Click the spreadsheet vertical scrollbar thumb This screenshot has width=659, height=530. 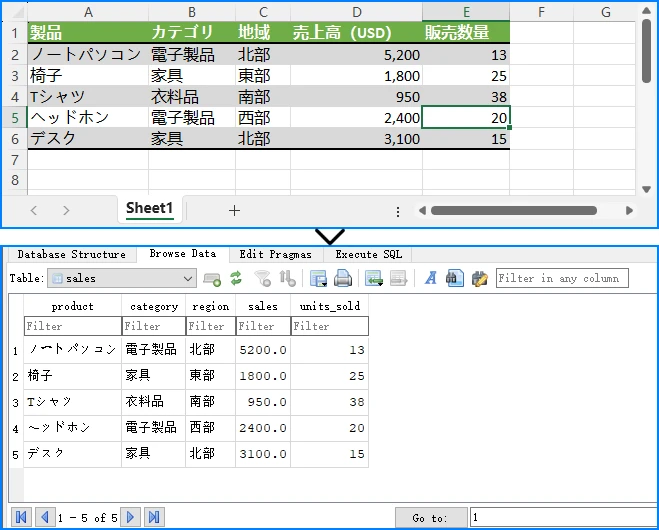646,51
